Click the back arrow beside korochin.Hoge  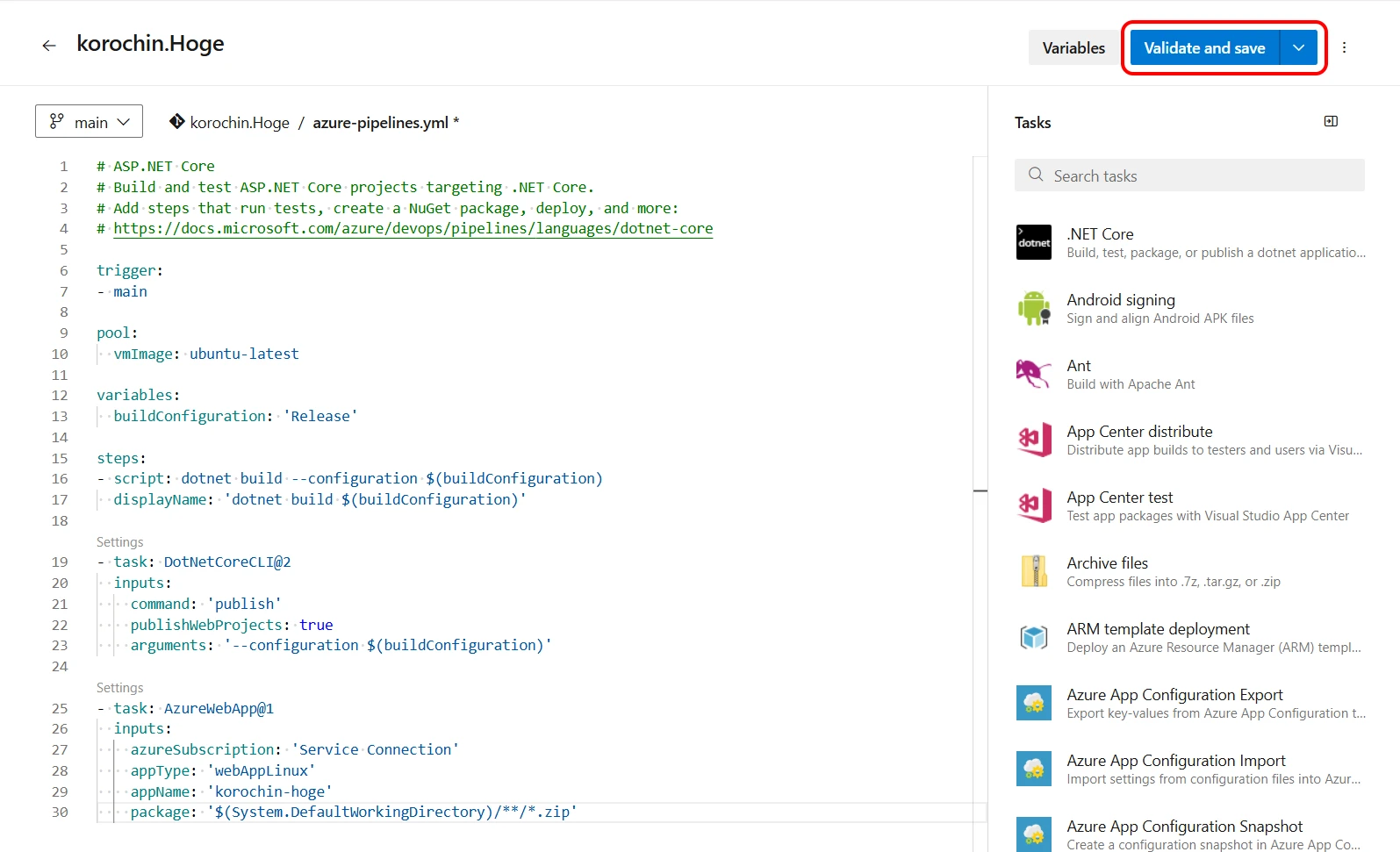(49, 46)
